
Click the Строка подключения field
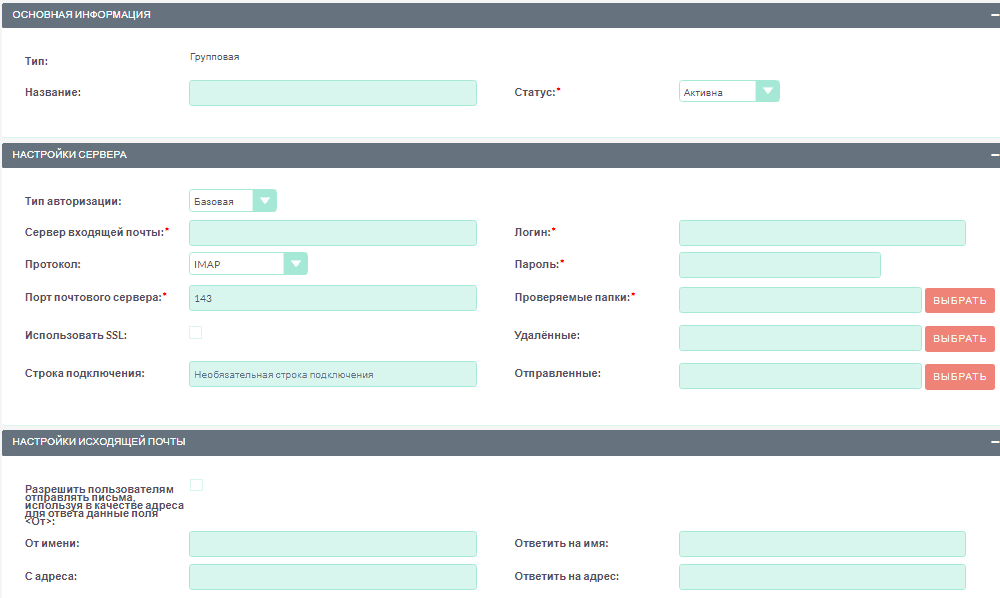click(x=332, y=374)
